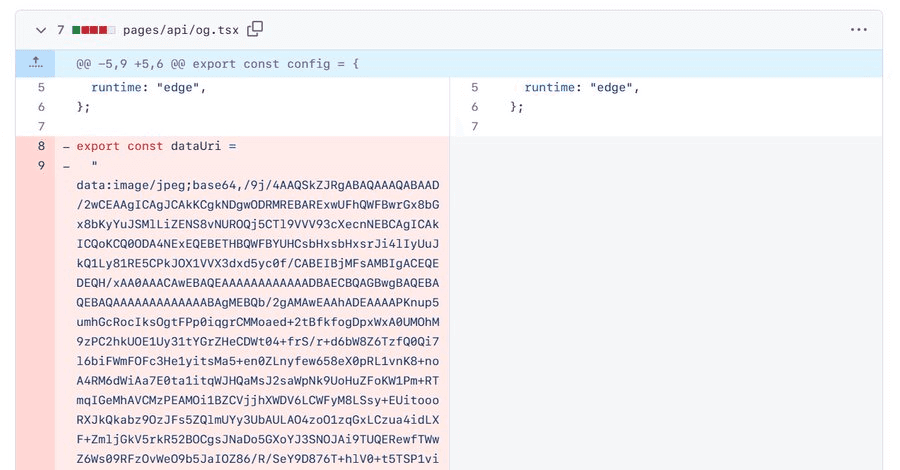The height and width of the screenshot is (470, 900).
Task: Click the deleted "export const dataUri =" code
Action: click(x=156, y=146)
